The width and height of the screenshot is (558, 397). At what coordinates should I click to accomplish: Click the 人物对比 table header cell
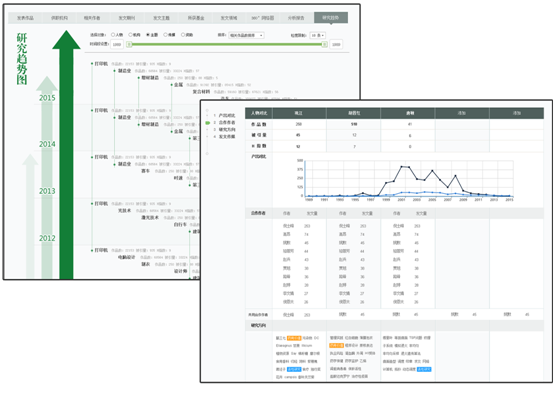click(259, 113)
